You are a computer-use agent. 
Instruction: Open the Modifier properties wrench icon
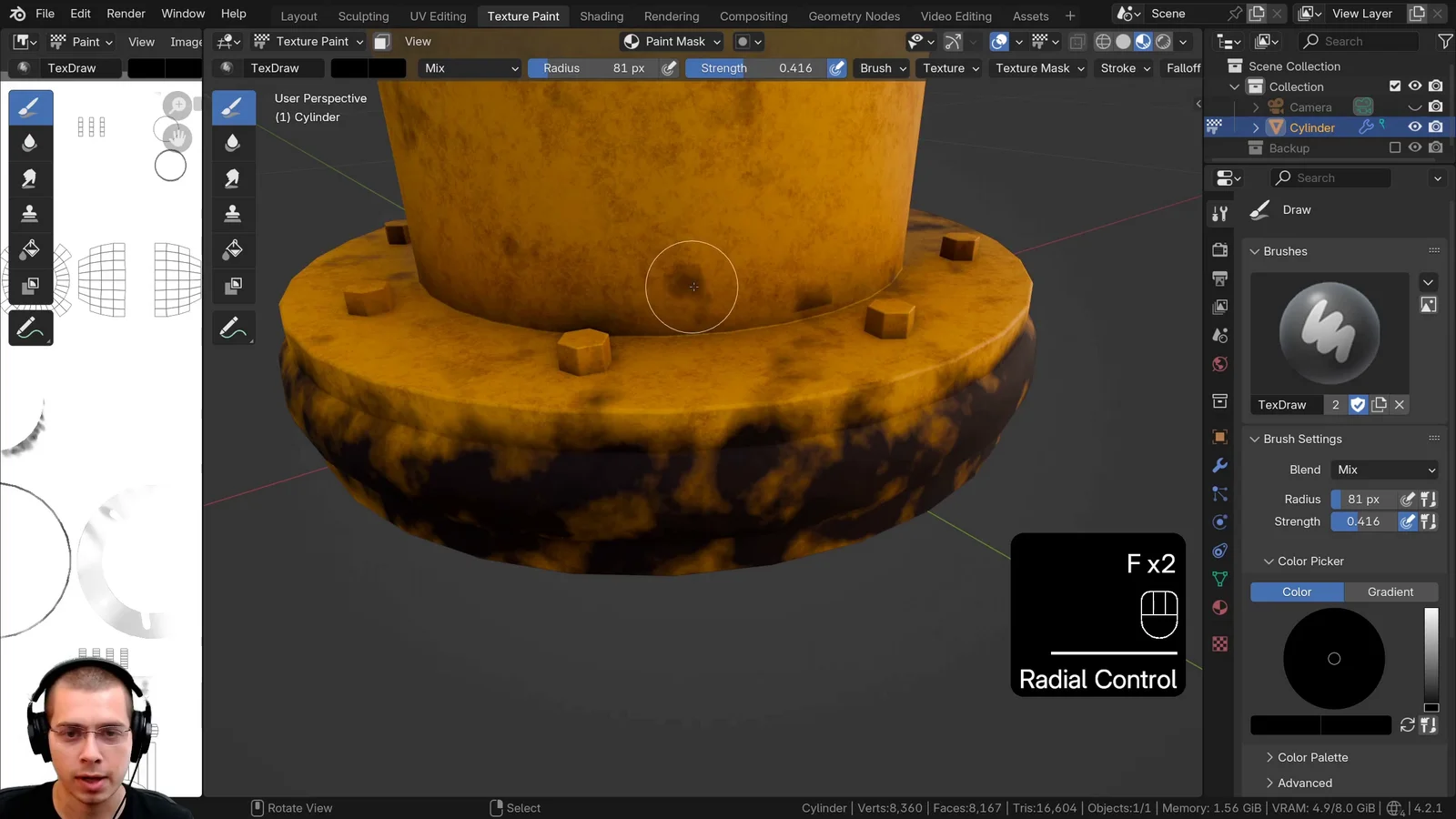1219,465
